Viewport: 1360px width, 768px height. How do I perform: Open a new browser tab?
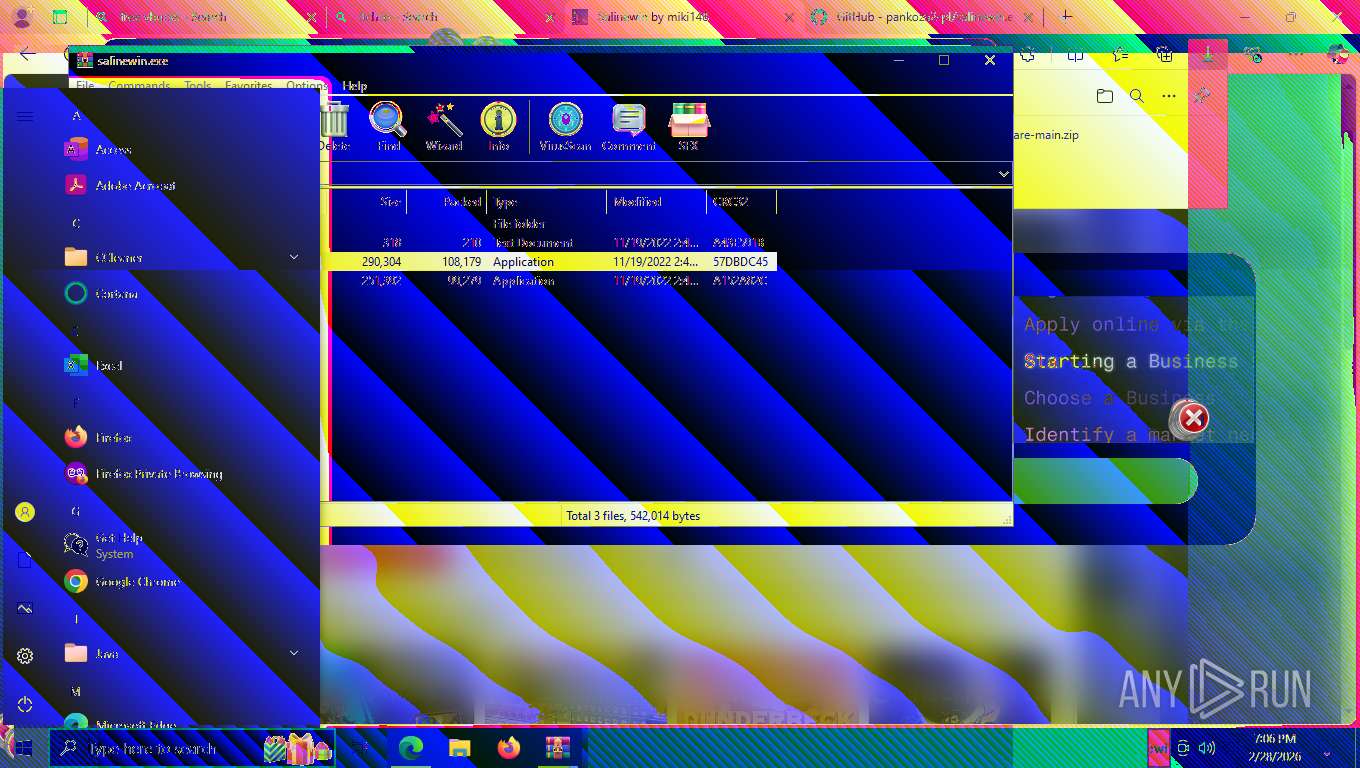[x=1066, y=16]
